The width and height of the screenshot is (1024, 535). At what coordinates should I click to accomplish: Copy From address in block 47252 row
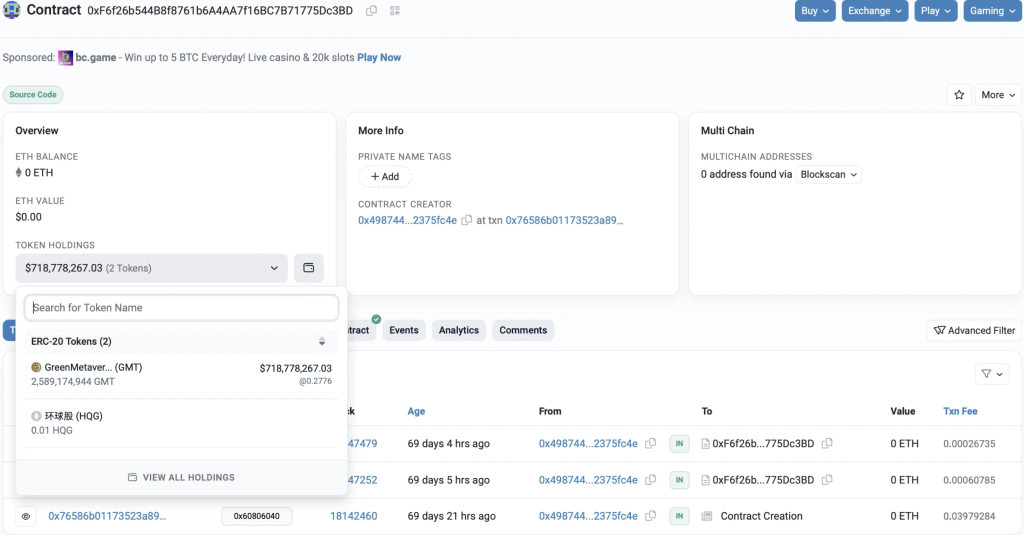pyautogui.click(x=650, y=480)
